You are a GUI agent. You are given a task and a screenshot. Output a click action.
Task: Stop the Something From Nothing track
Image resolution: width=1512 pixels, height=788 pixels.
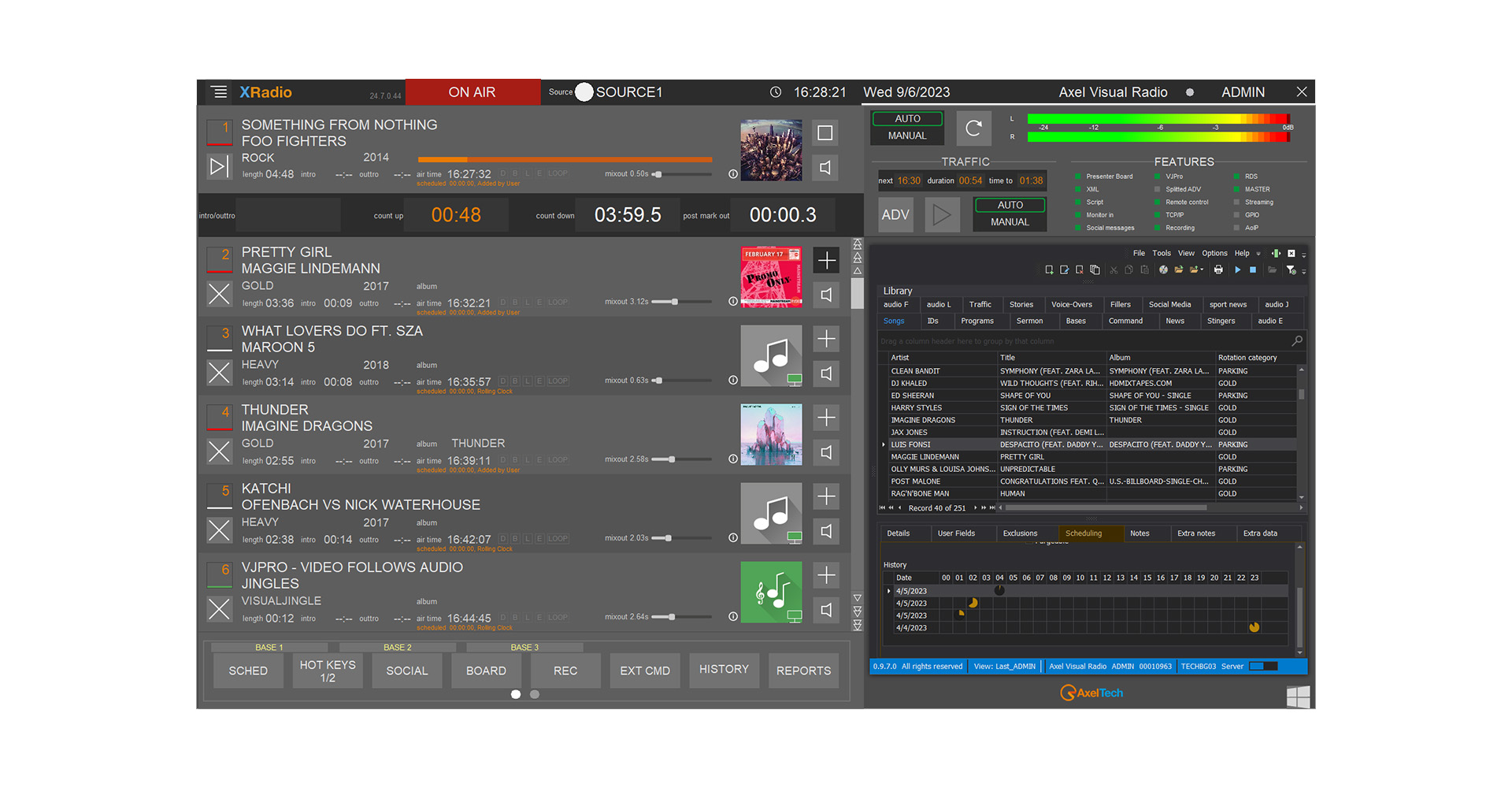(x=825, y=132)
